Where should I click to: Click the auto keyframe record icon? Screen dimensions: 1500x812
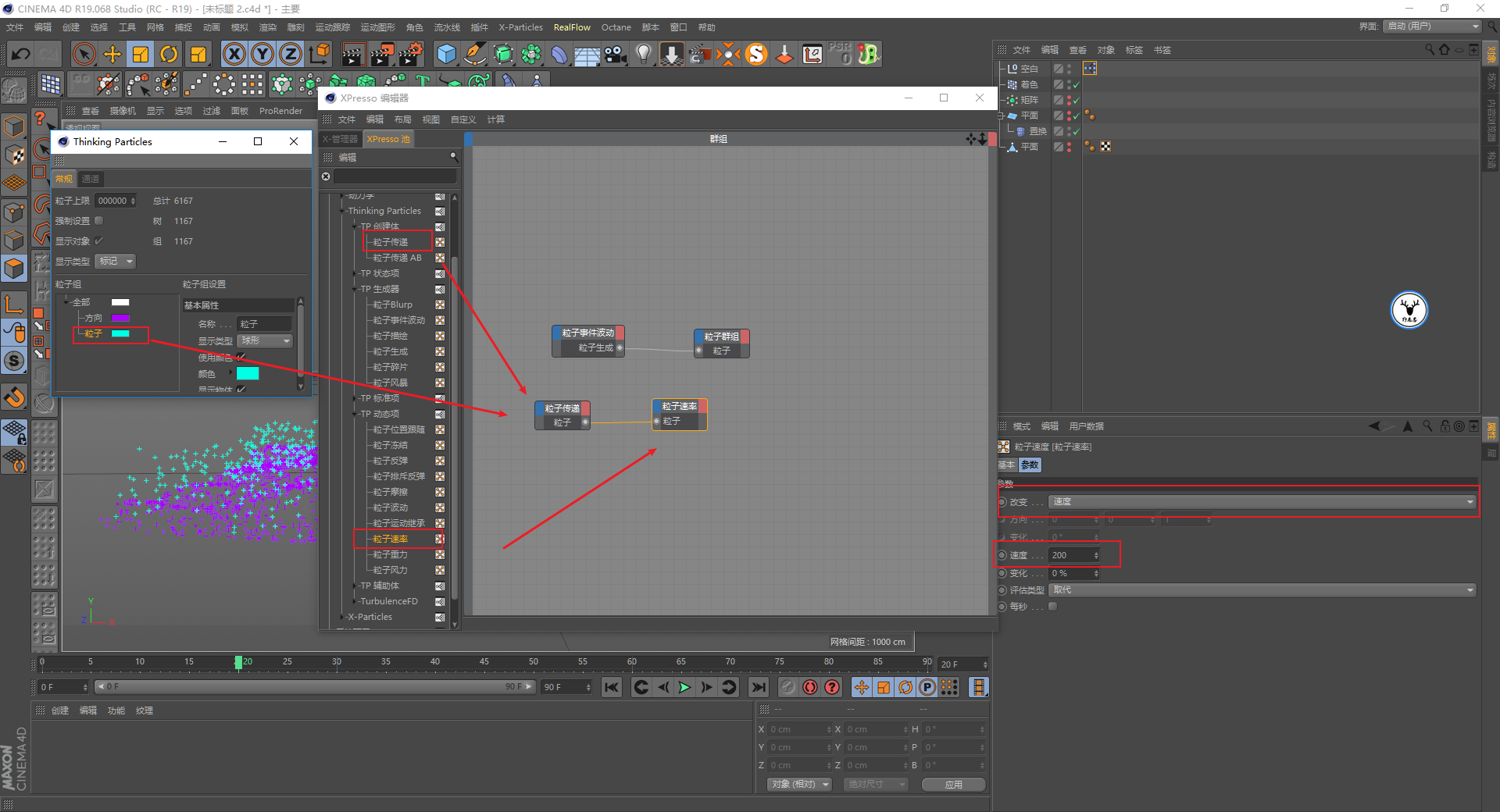tap(810, 687)
